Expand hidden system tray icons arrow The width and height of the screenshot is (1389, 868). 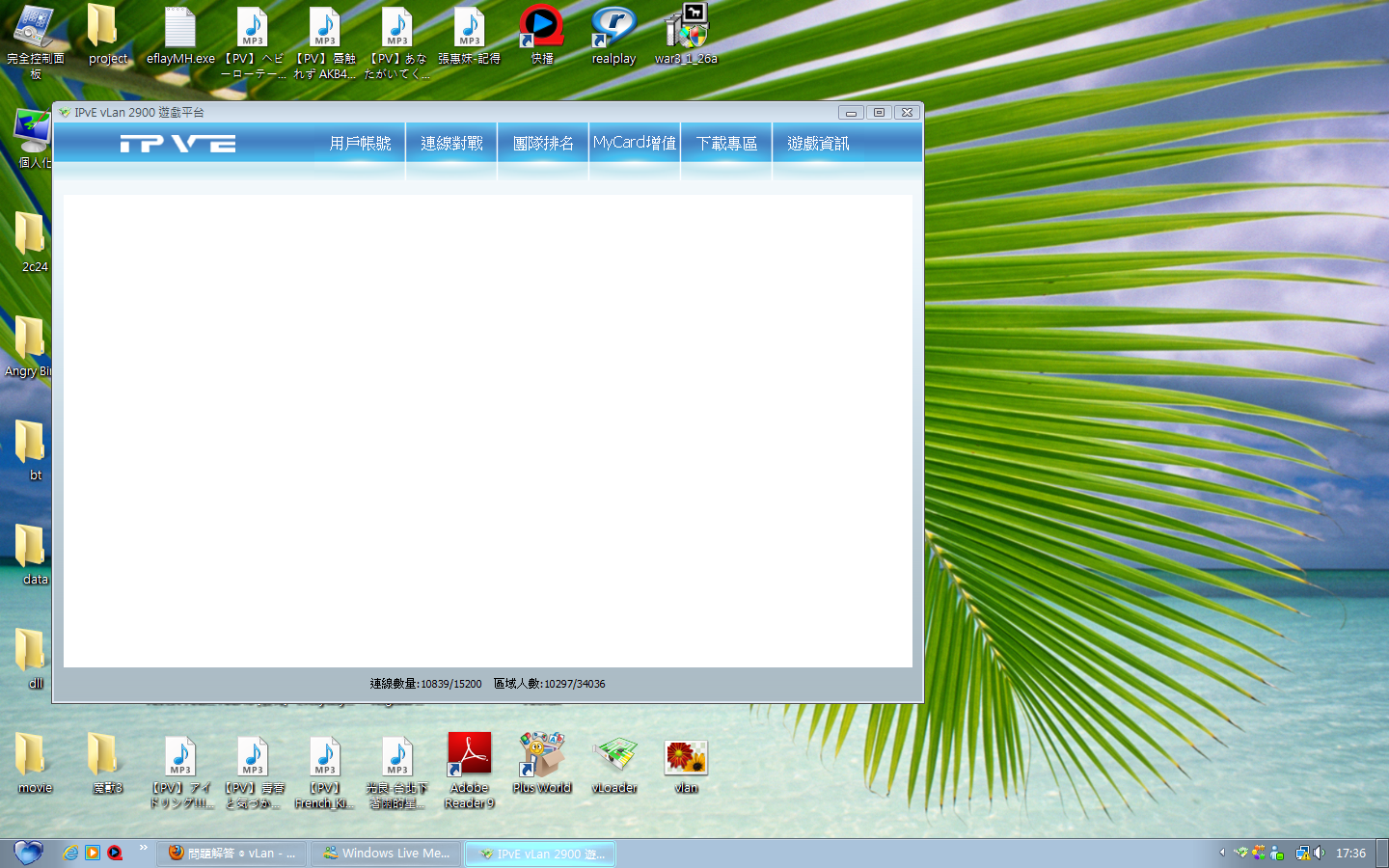1222,853
